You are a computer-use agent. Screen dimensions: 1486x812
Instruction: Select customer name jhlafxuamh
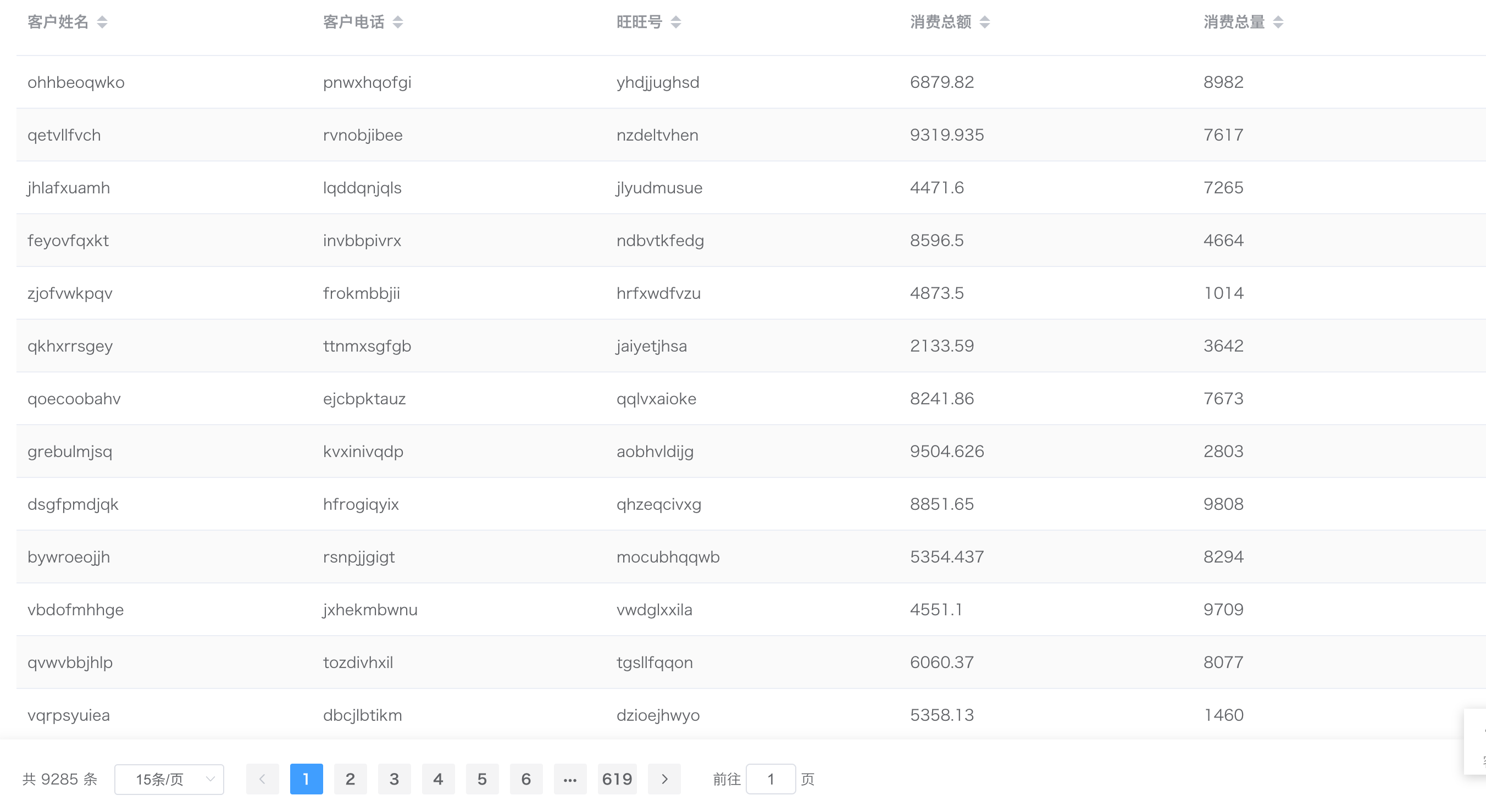tap(69, 188)
